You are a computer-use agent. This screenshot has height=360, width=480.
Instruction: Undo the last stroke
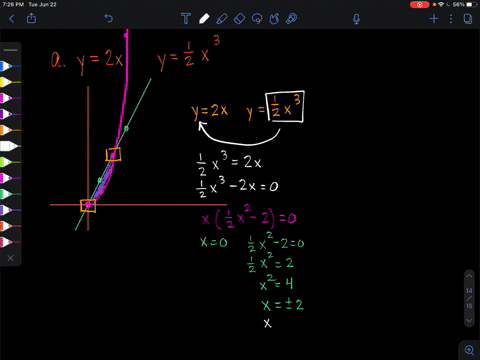(x=109, y=18)
